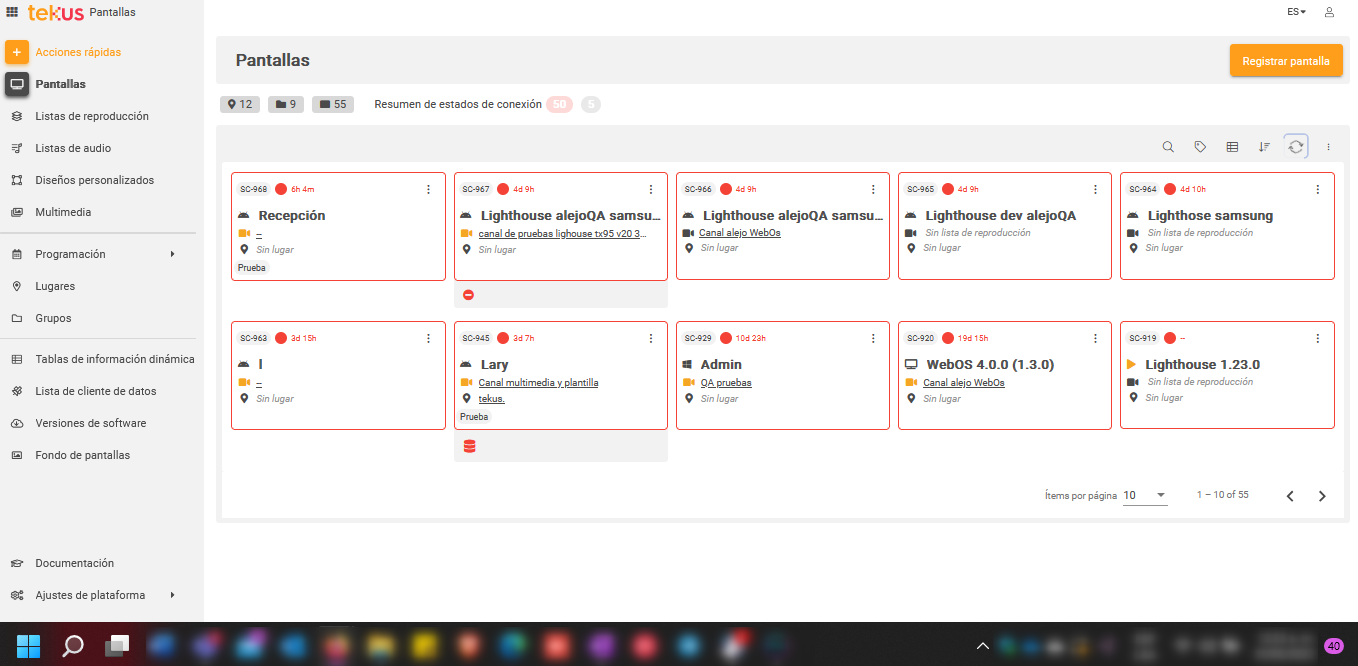Viewport: 1358px width, 666px height.
Task: Click the user profile icon
Action: click(x=1329, y=12)
